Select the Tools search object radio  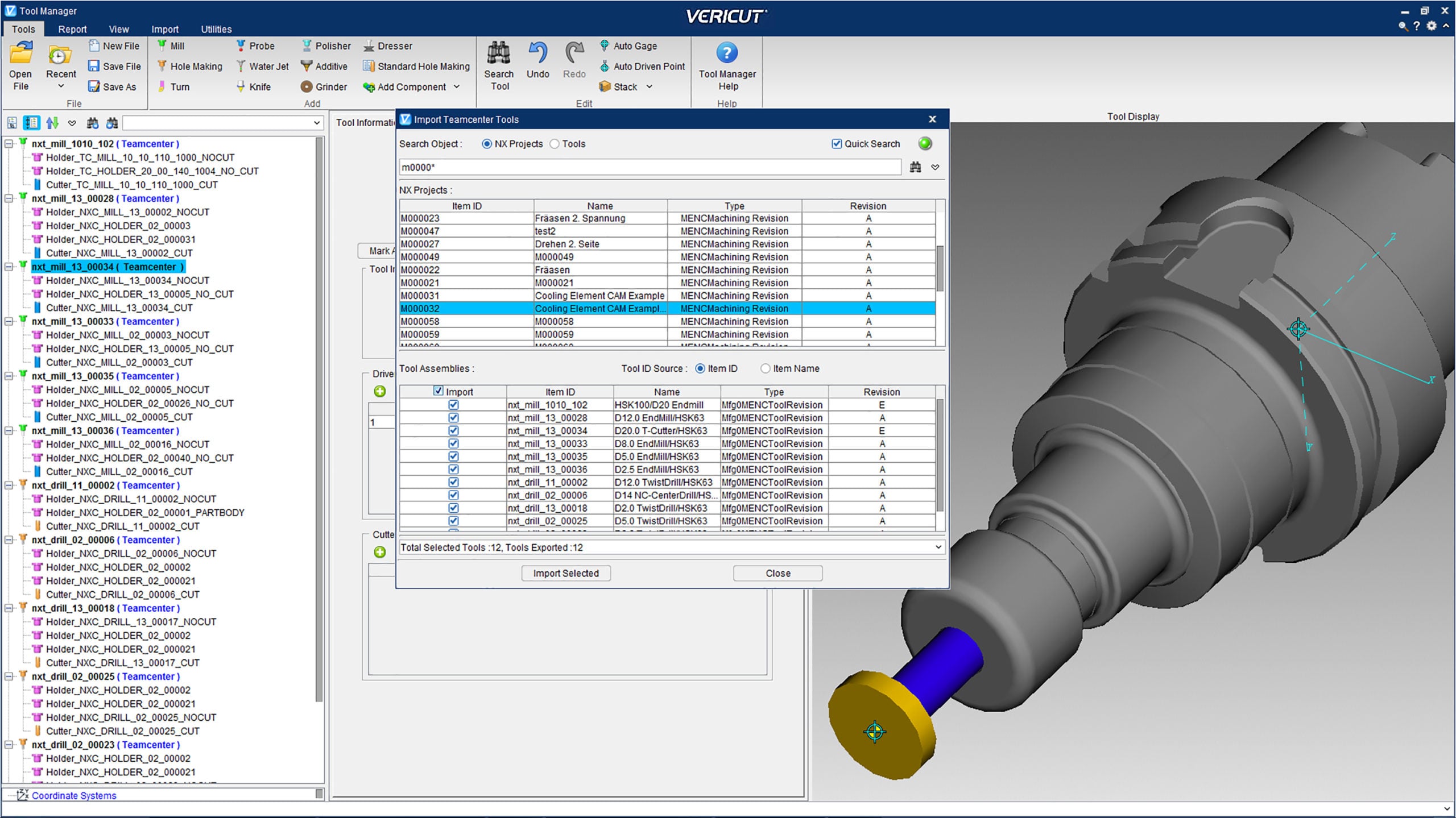coord(555,144)
